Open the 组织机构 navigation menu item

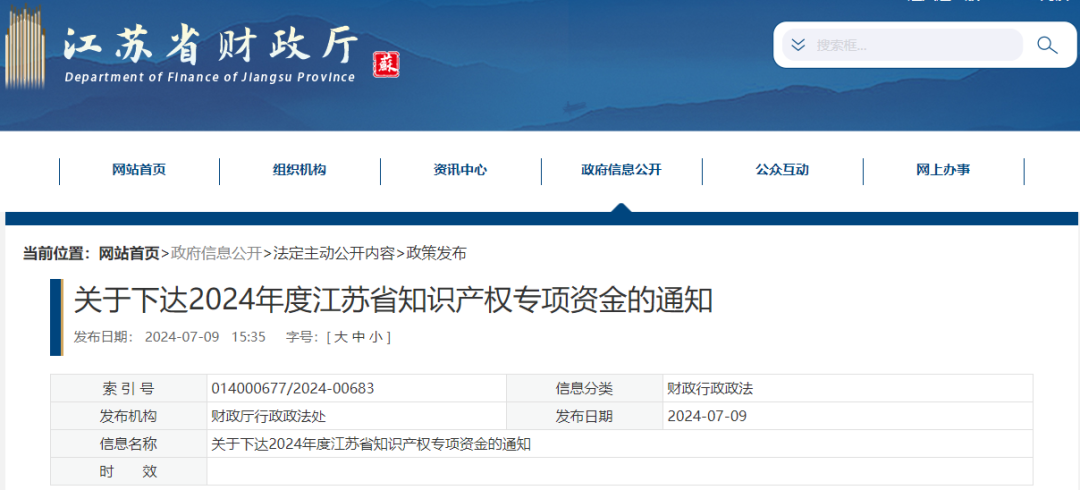pyautogui.click(x=300, y=170)
